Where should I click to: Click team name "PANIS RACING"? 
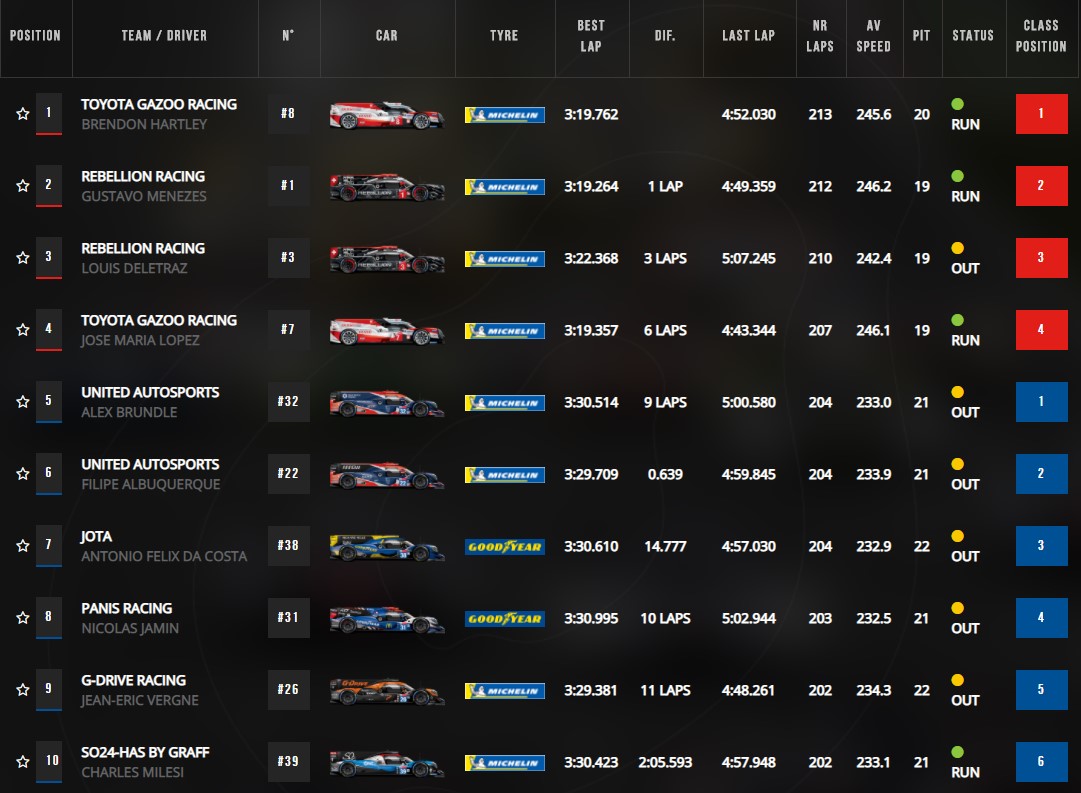[127, 608]
